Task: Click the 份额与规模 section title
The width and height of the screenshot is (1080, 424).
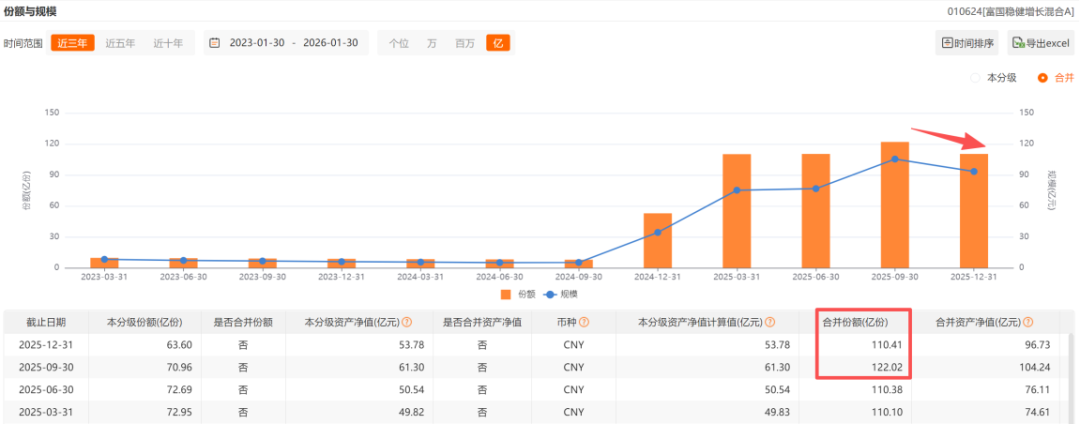Action: coord(30,12)
